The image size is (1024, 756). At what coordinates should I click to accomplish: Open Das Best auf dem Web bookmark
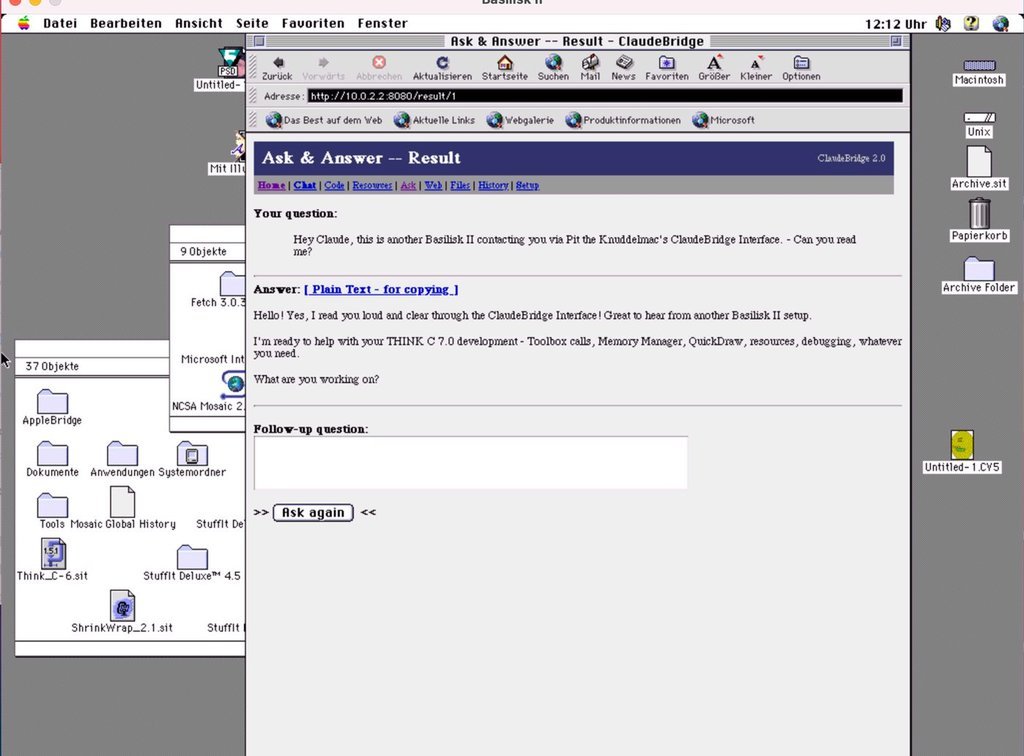324,120
